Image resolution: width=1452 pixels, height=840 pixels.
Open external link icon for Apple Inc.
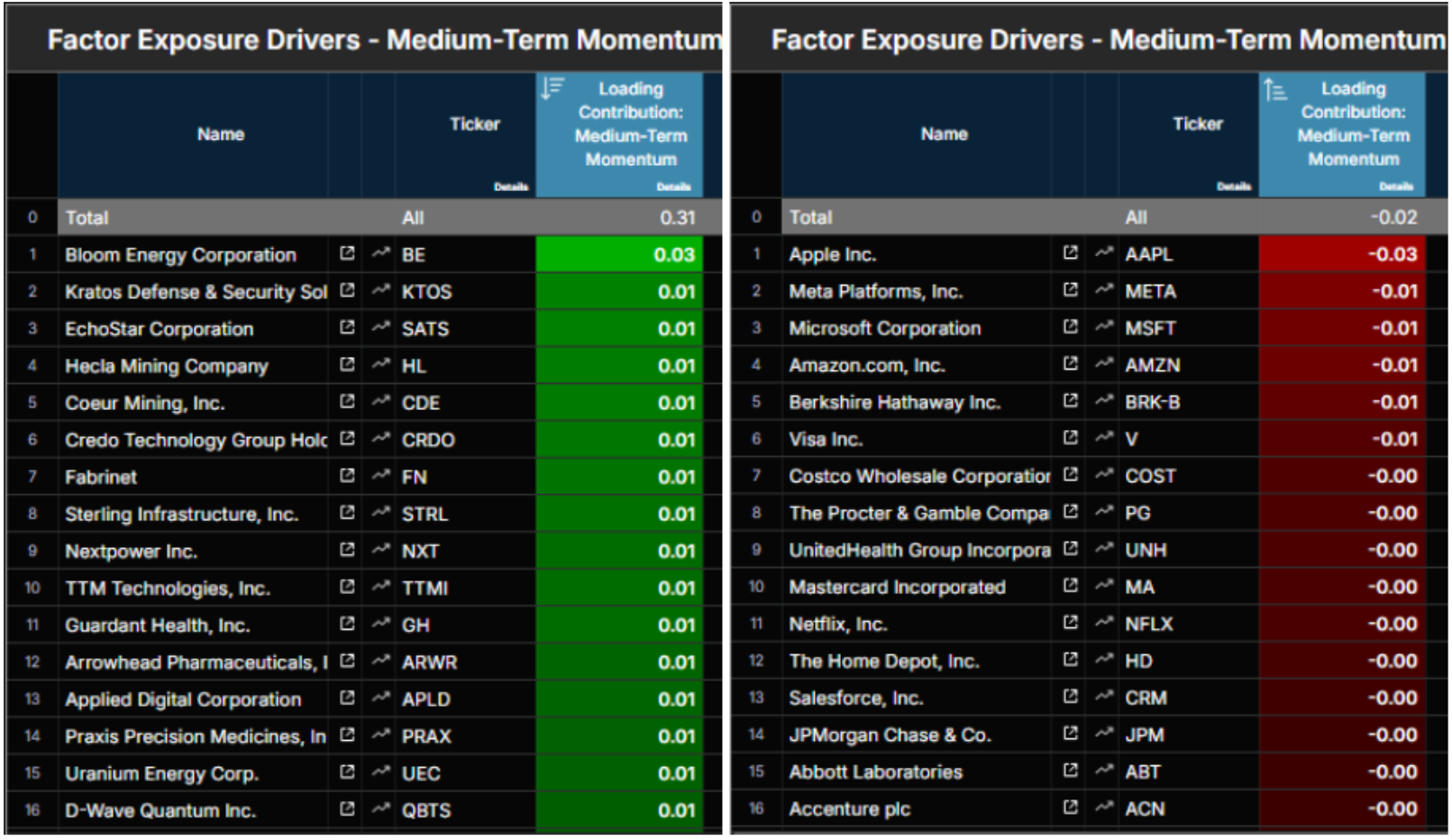(1070, 253)
